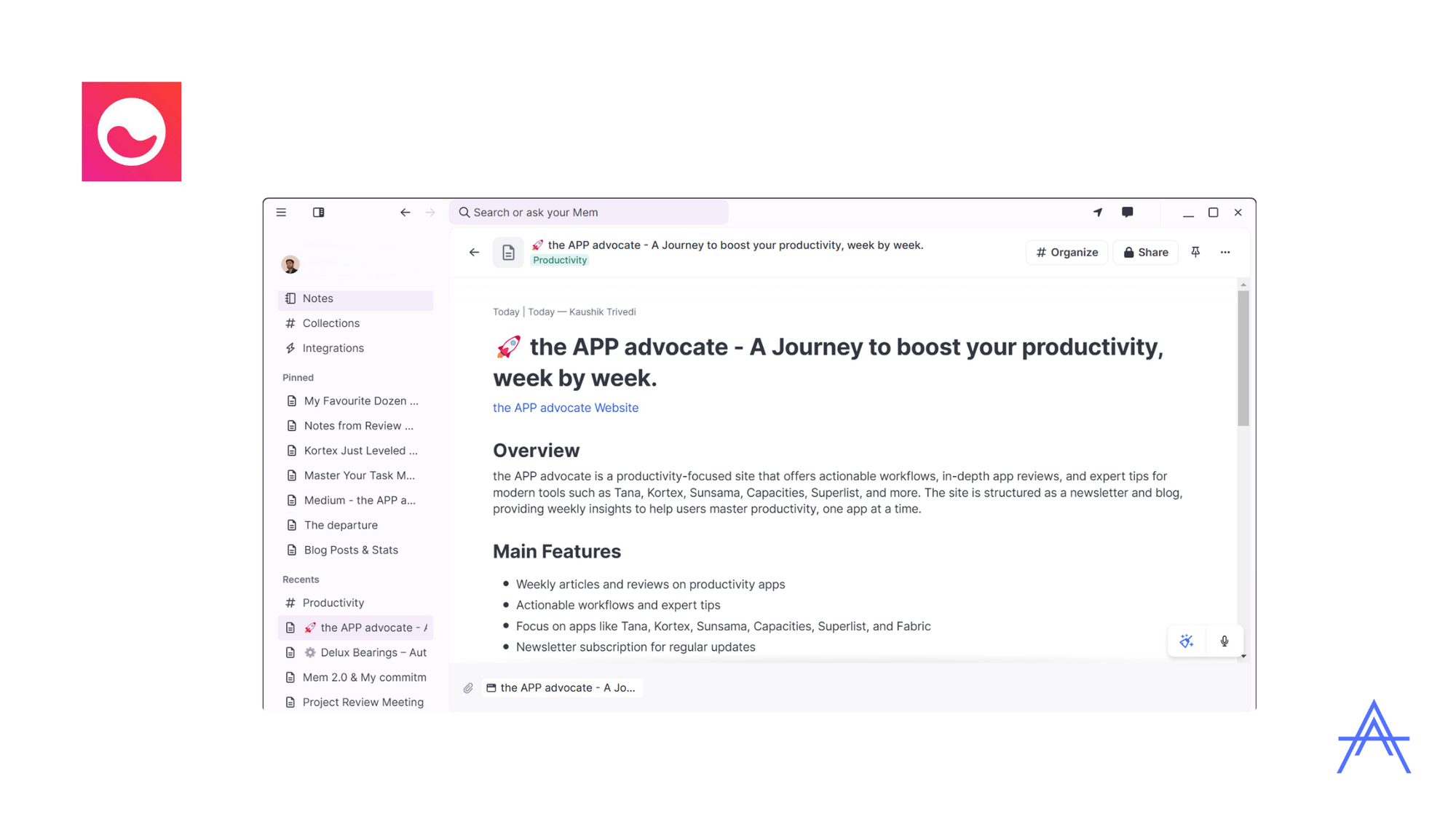This screenshot has height=819, width=1456.
Task: Click the note document icon in header
Action: pos(508,253)
